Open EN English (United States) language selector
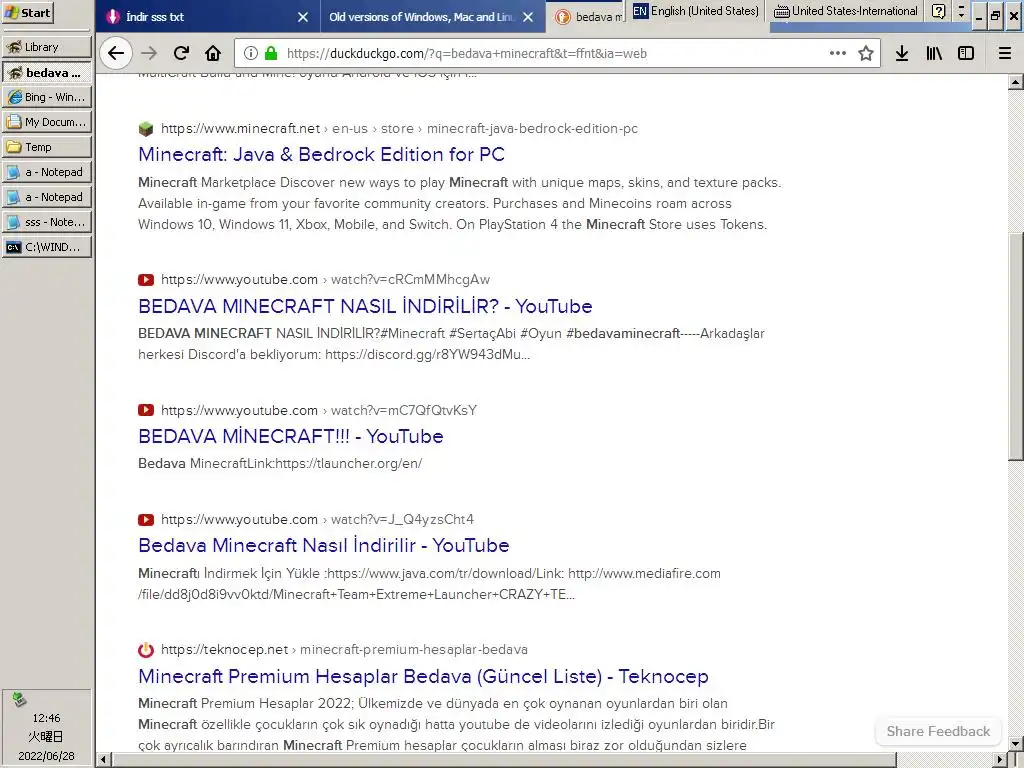This screenshot has width=1024, height=768. pos(696,11)
